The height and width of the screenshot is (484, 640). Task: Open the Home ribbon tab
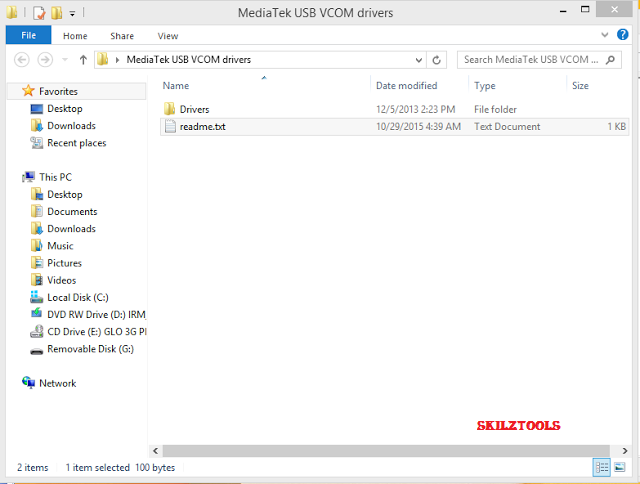point(75,36)
